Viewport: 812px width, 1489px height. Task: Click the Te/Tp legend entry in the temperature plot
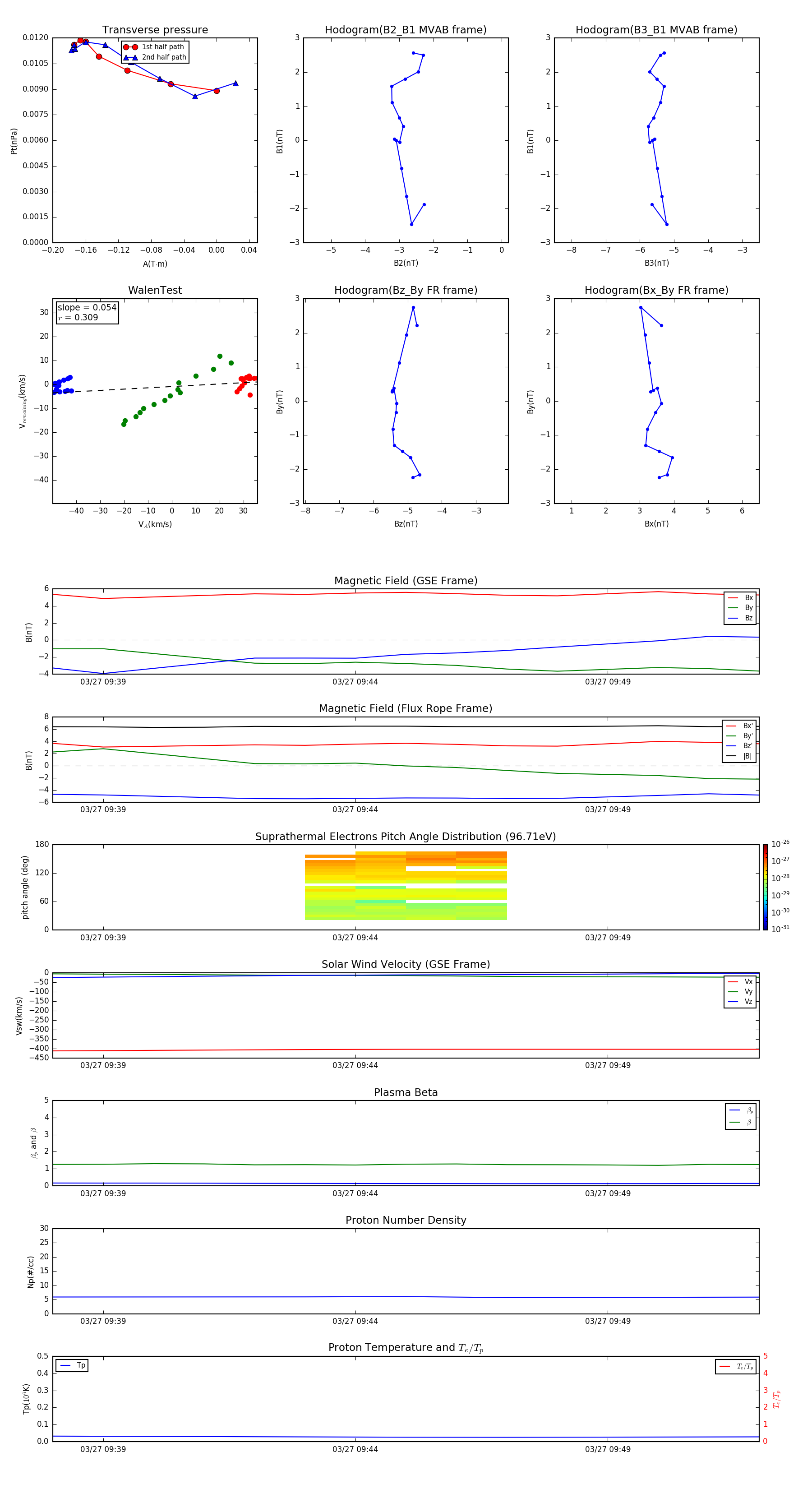(x=736, y=1366)
